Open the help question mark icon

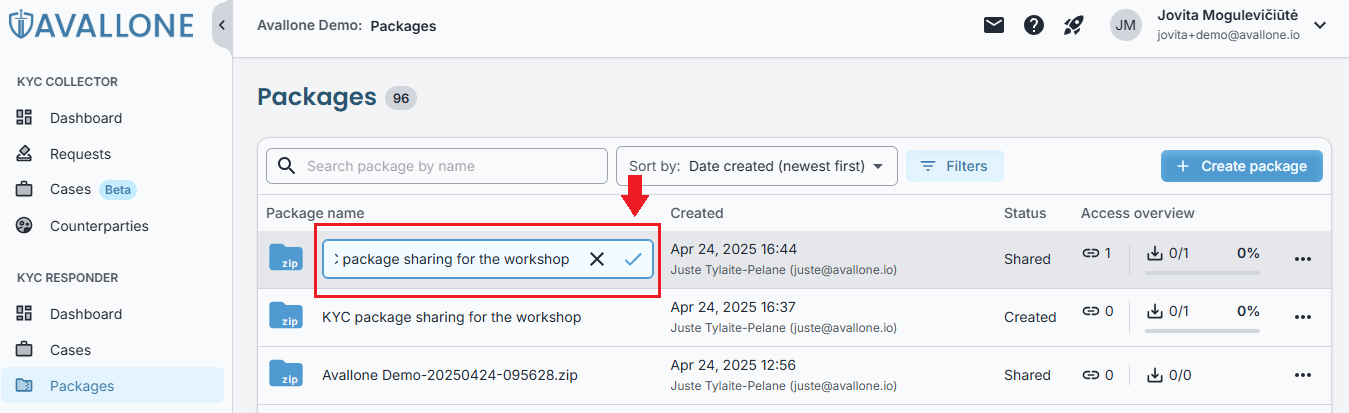pyautogui.click(x=1034, y=25)
